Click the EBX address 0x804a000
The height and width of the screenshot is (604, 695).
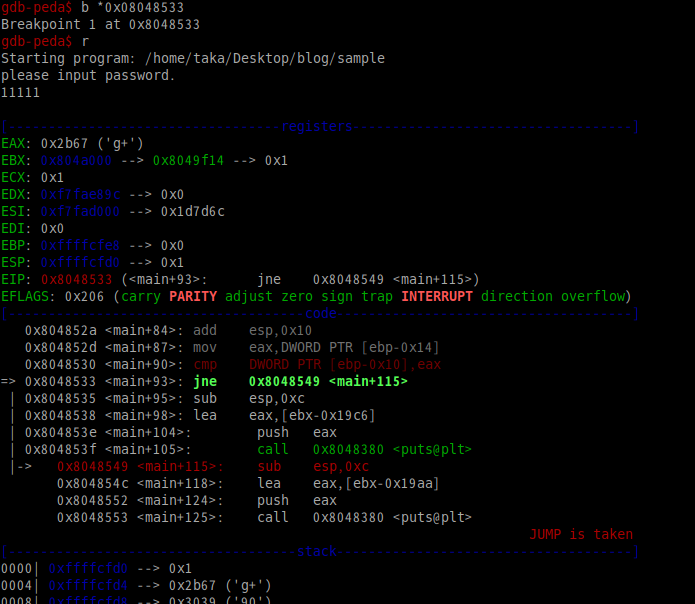[x=76, y=160]
